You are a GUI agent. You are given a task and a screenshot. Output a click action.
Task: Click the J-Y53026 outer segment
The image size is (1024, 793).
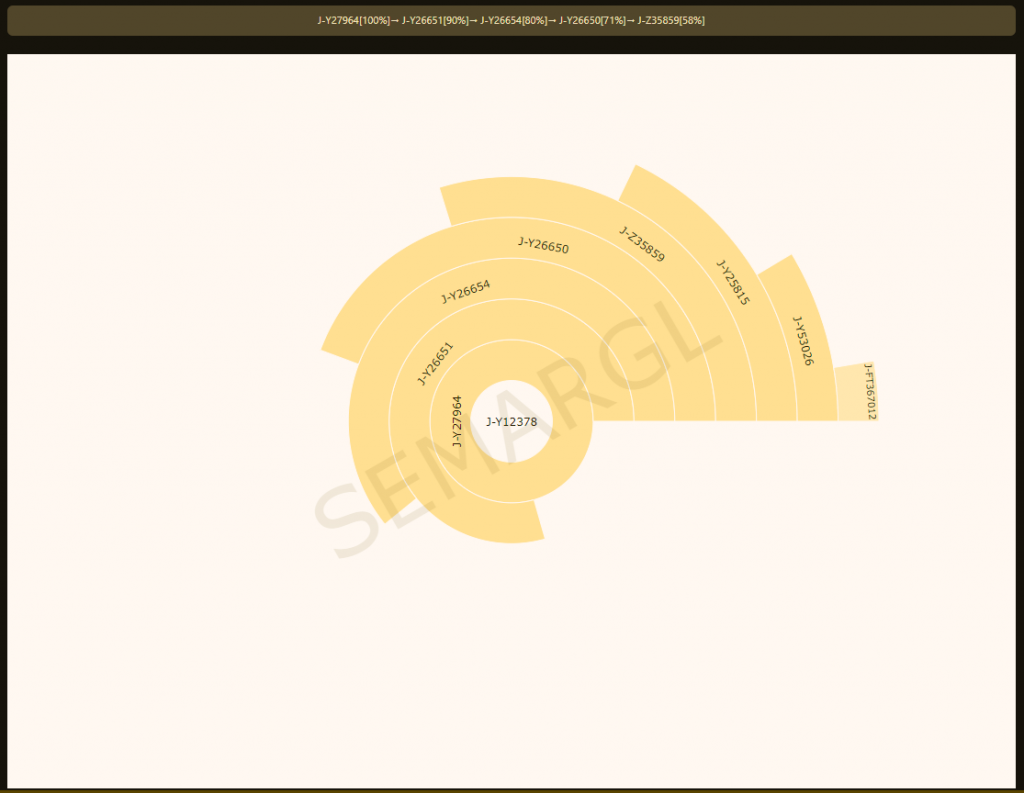pos(803,341)
